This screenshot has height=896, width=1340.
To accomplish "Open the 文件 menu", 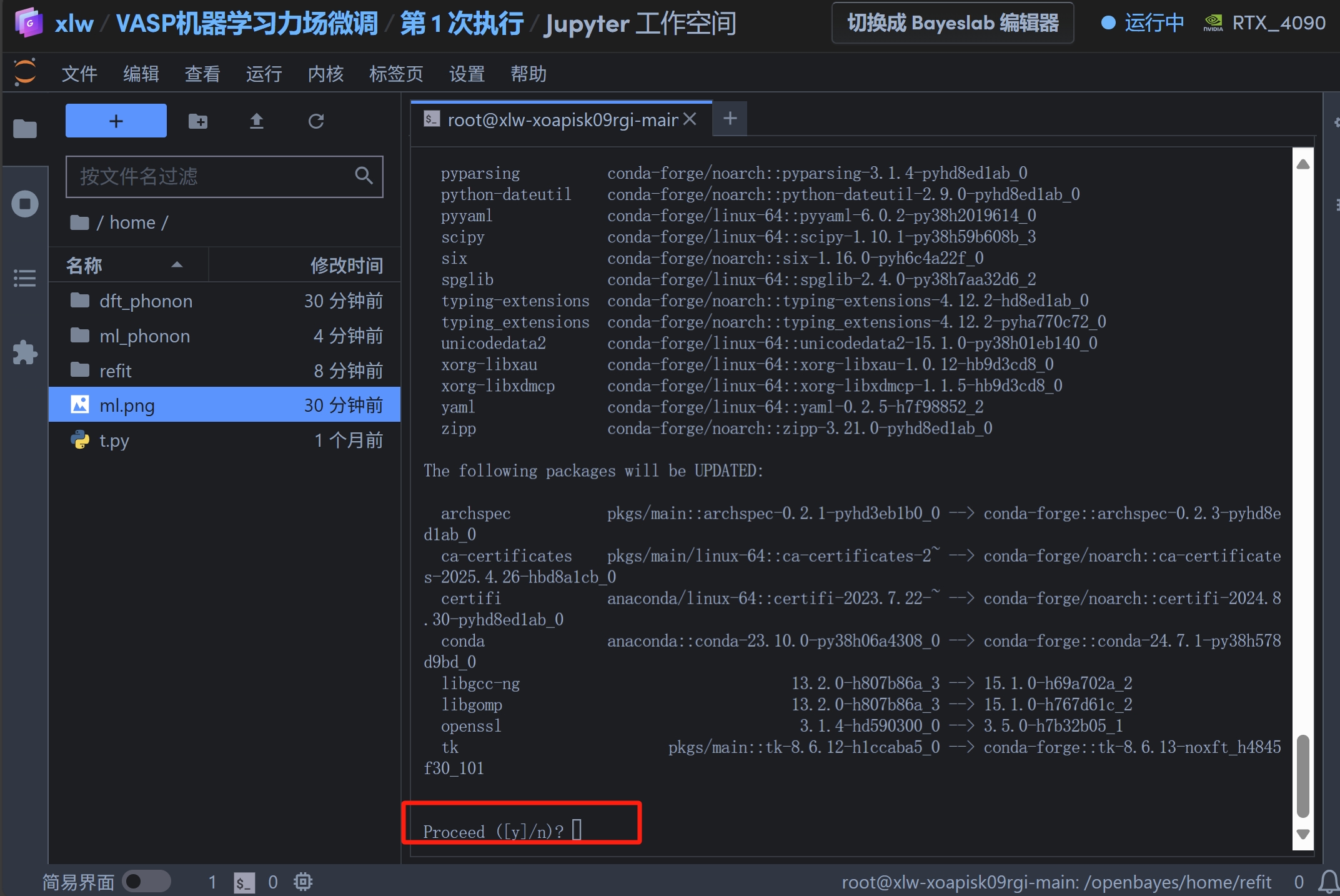I will pyautogui.click(x=79, y=74).
